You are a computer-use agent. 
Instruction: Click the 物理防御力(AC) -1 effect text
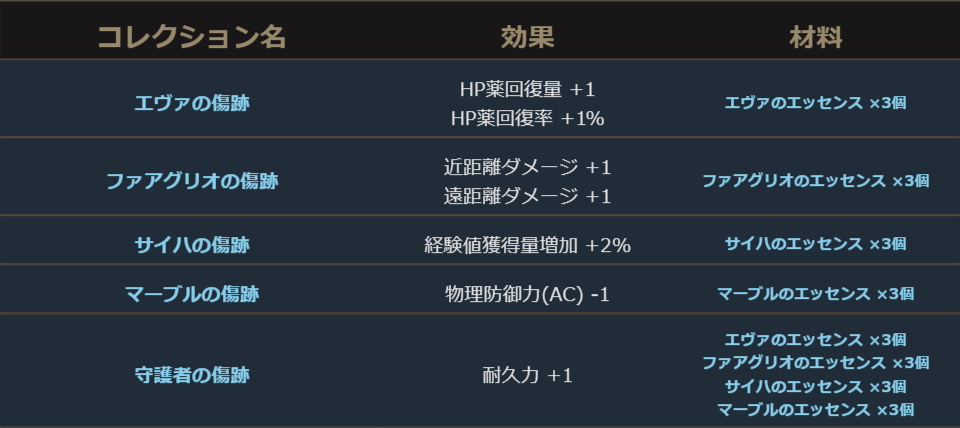(x=527, y=294)
